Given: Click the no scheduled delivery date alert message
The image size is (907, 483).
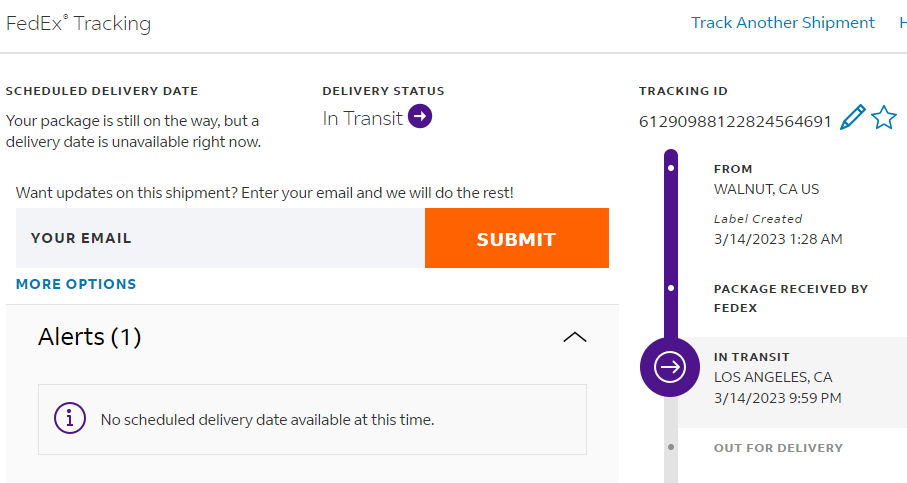Looking at the screenshot, I should pyautogui.click(x=268, y=419).
